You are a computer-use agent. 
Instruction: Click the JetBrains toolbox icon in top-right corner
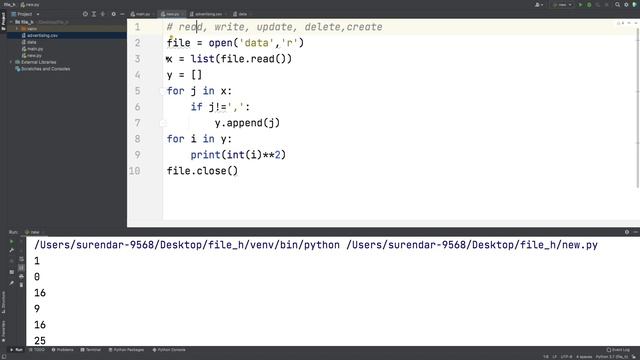click(x=635, y=5)
